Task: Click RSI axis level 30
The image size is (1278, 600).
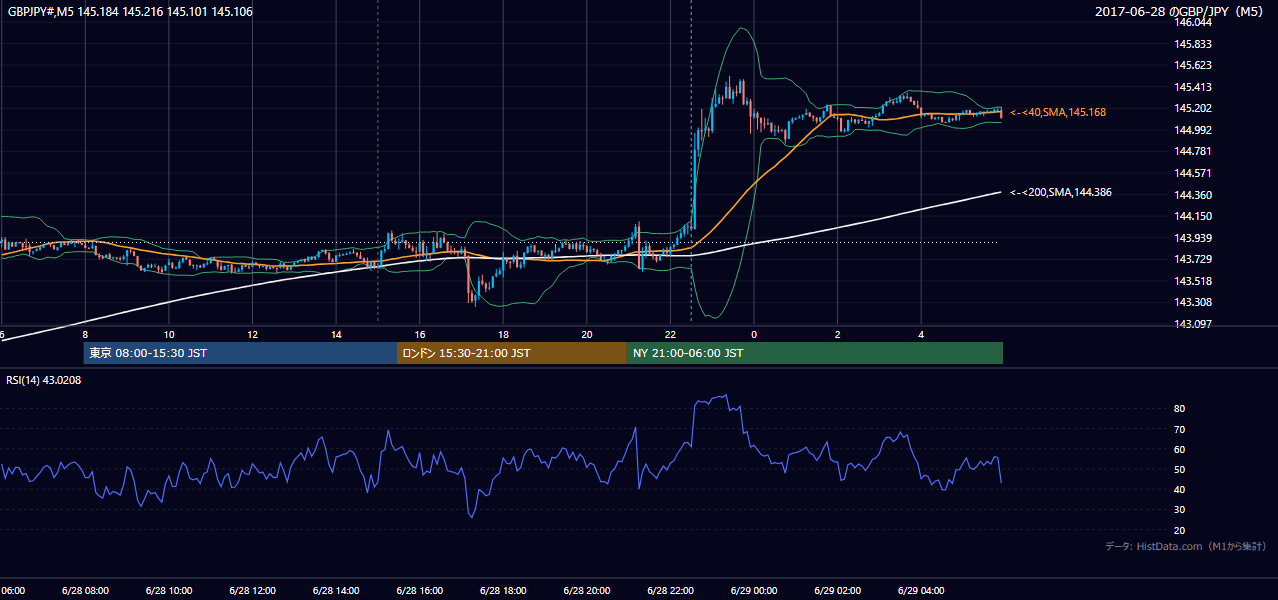Action: tap(1180, 510)
